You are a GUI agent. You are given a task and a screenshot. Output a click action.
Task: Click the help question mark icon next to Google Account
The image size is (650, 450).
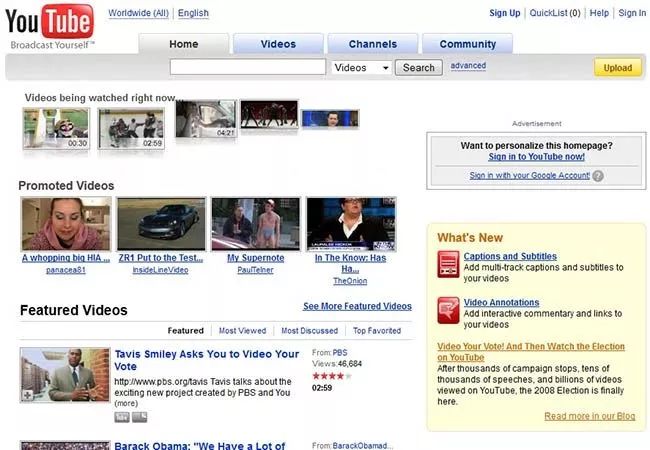click(598, 176)
